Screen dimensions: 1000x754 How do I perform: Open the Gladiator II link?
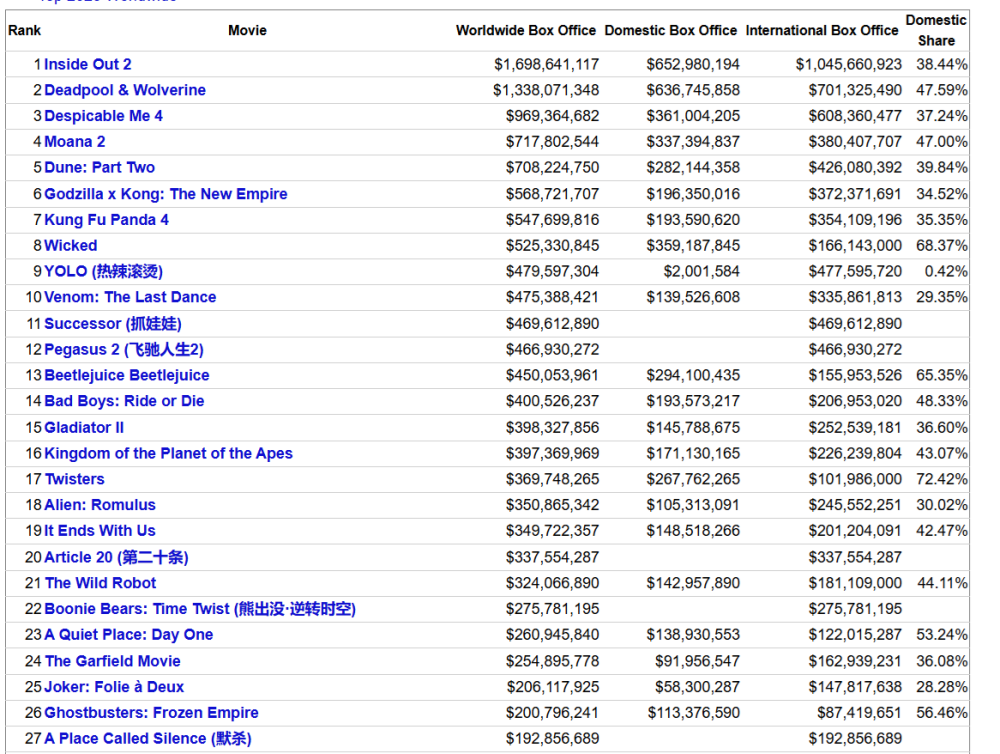(84, 427)
